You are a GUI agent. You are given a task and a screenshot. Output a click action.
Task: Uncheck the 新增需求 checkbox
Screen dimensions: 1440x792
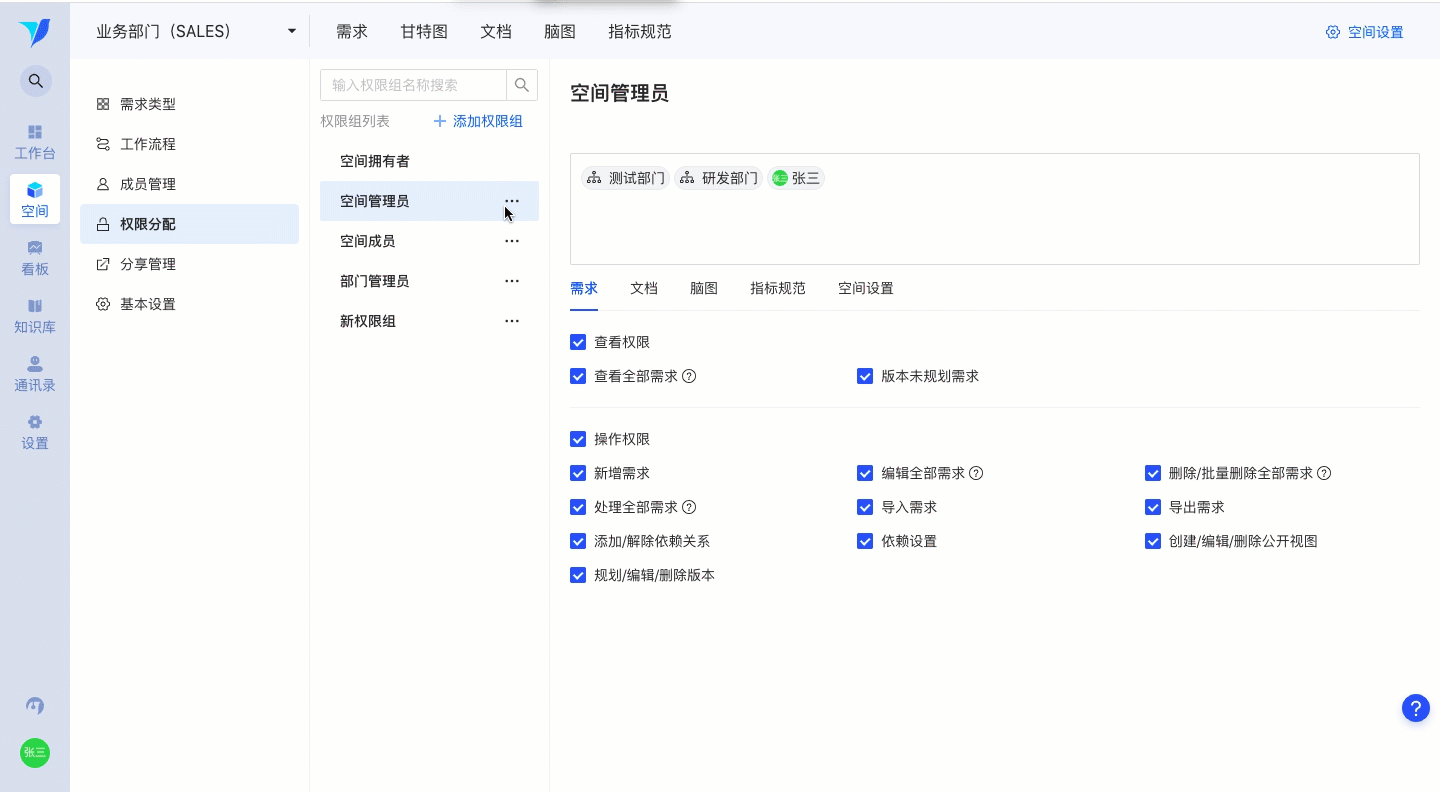click(578, 473)
